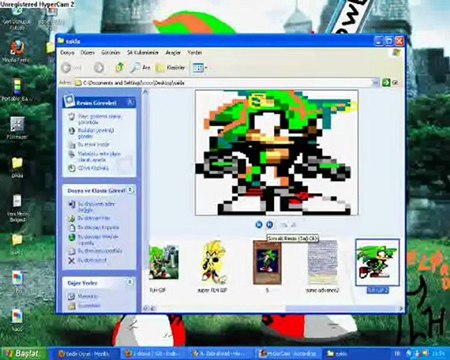
Task: Select the yellow super hedgehog thumbnail
Action: (212, 262)
